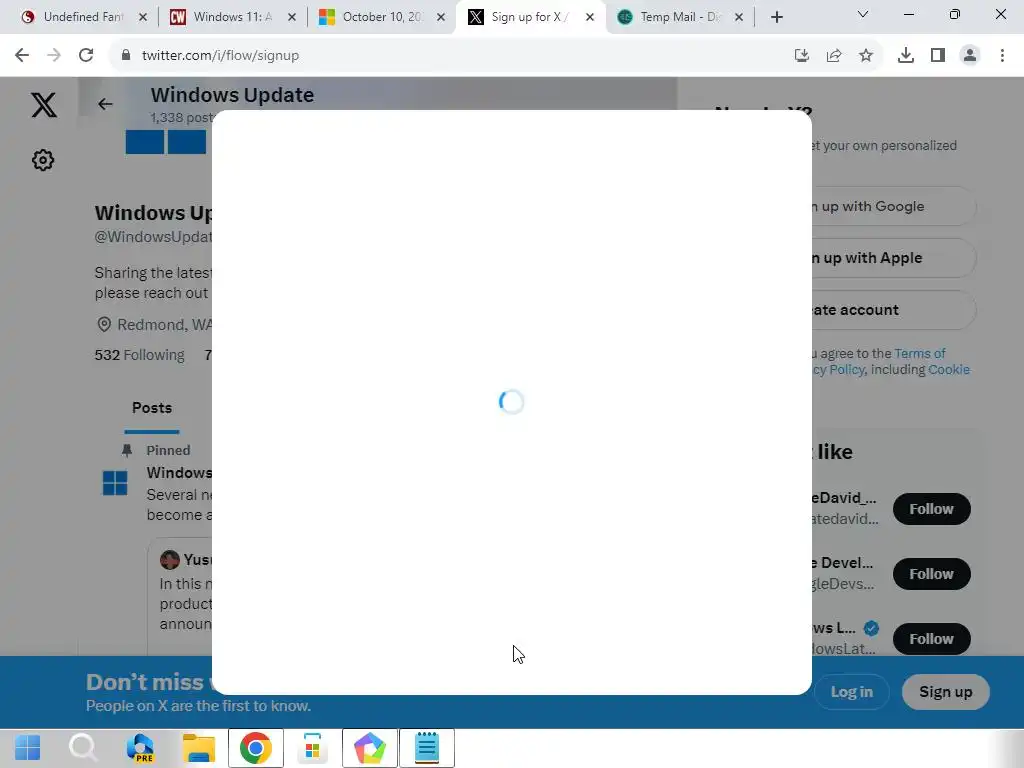Click Log in on the bottom banner

tap(851, 692)
